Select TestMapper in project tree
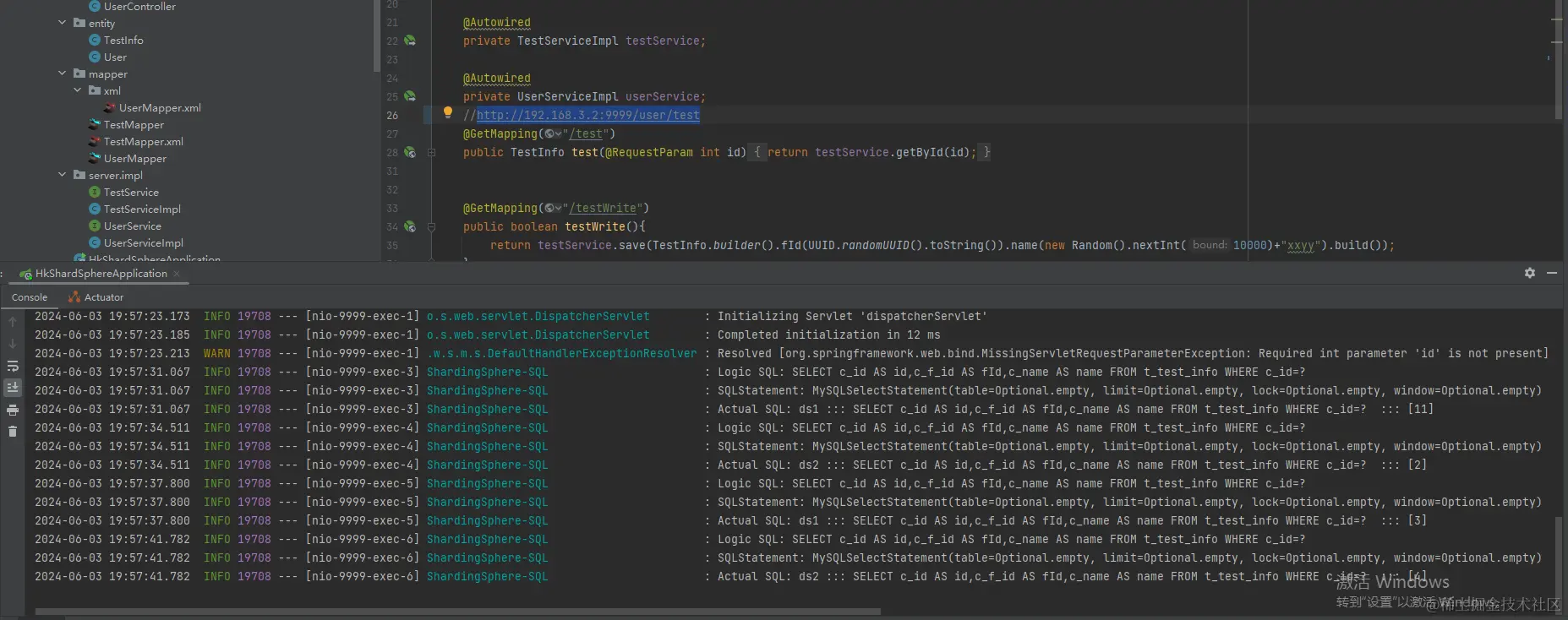The image size is (1568, 620). pyautogui.click(x=134, y=125)
